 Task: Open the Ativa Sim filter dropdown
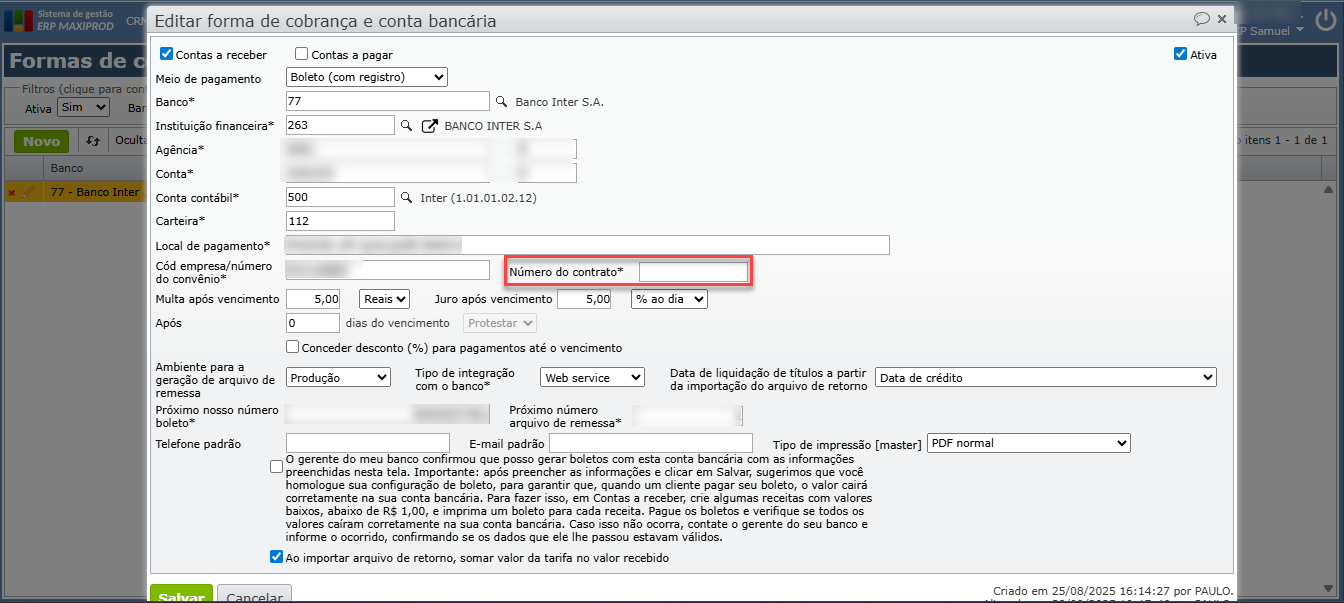click(x=83, y=107)
